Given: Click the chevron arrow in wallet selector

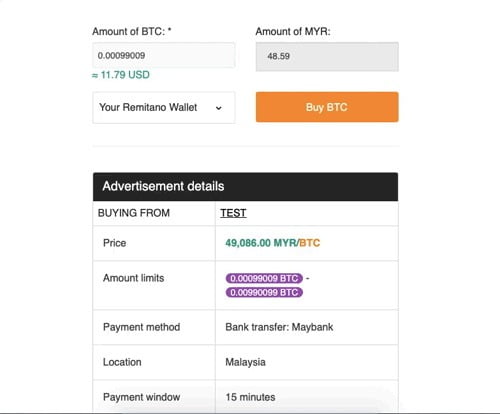Looking at the screenshot, I should pyautogui.click(x=219, y=108).
